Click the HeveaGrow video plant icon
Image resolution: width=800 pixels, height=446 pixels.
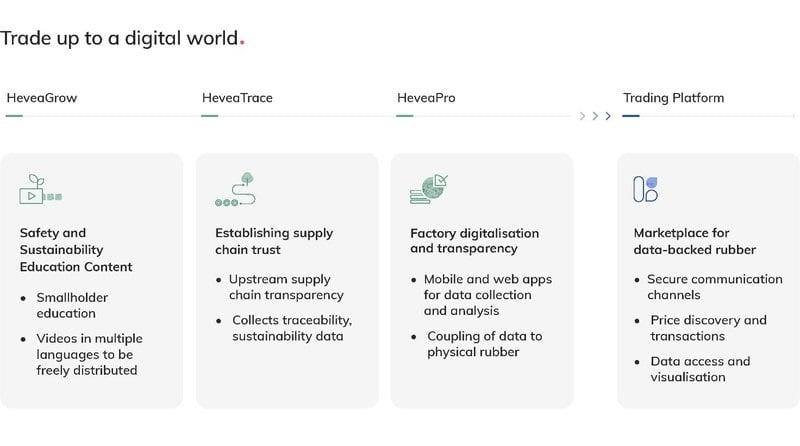41,190
